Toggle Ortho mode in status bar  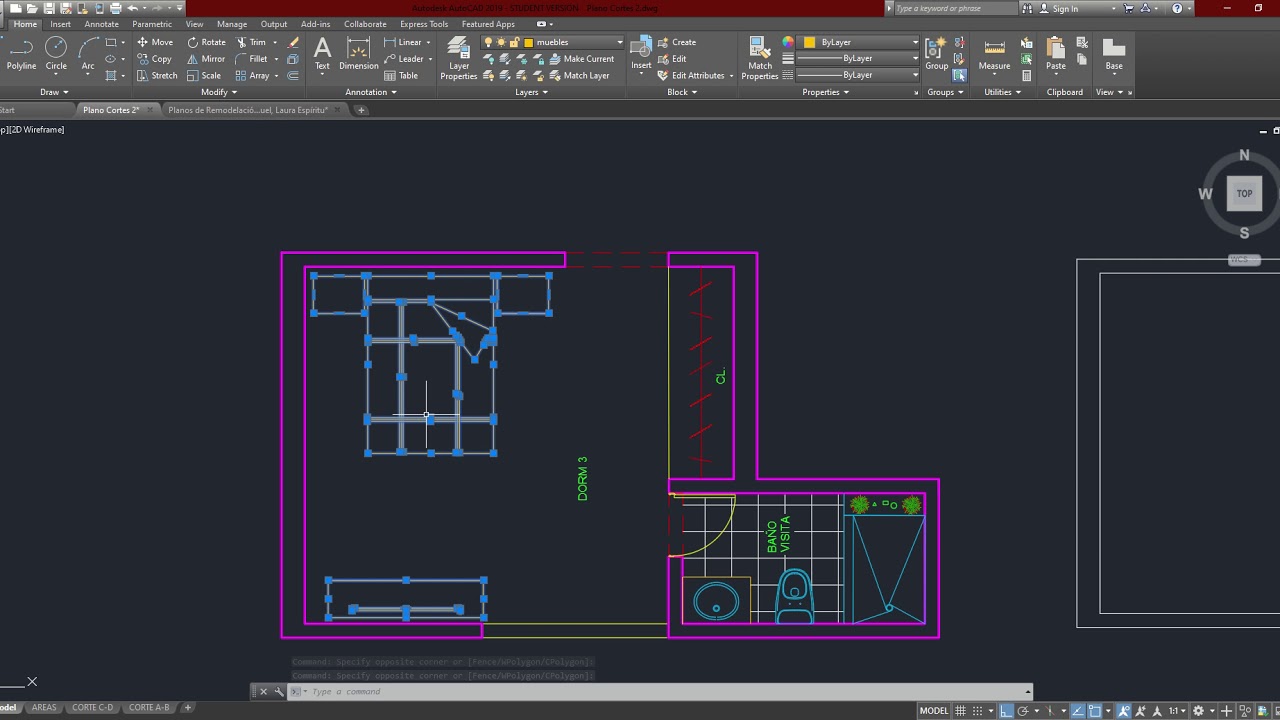click(x=1007, y=711)
